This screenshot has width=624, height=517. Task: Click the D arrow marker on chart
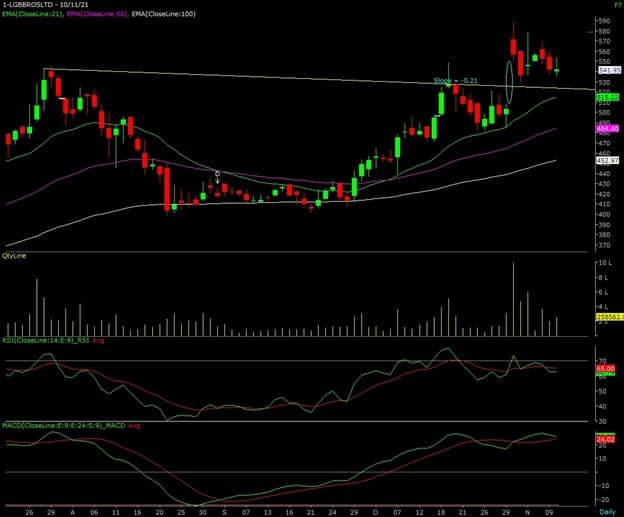coord(218,177)
